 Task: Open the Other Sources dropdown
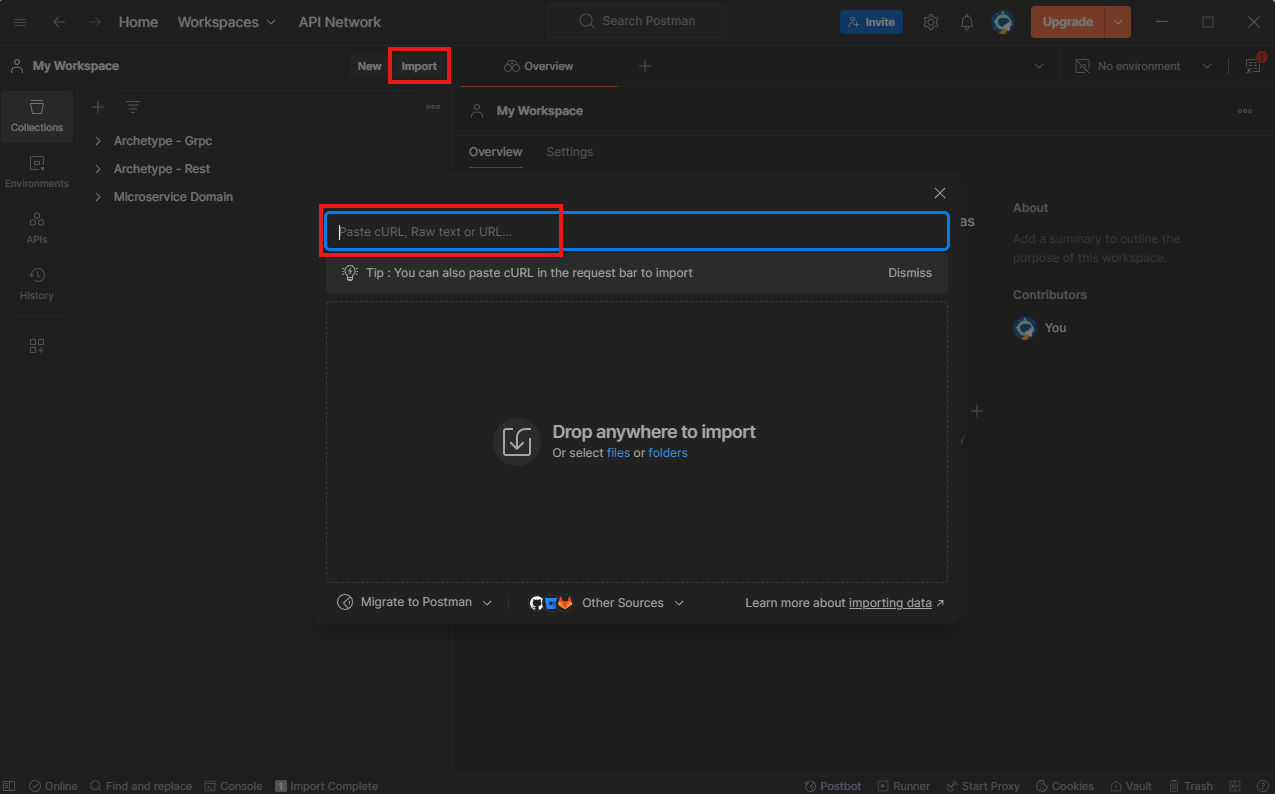[607, 603]
